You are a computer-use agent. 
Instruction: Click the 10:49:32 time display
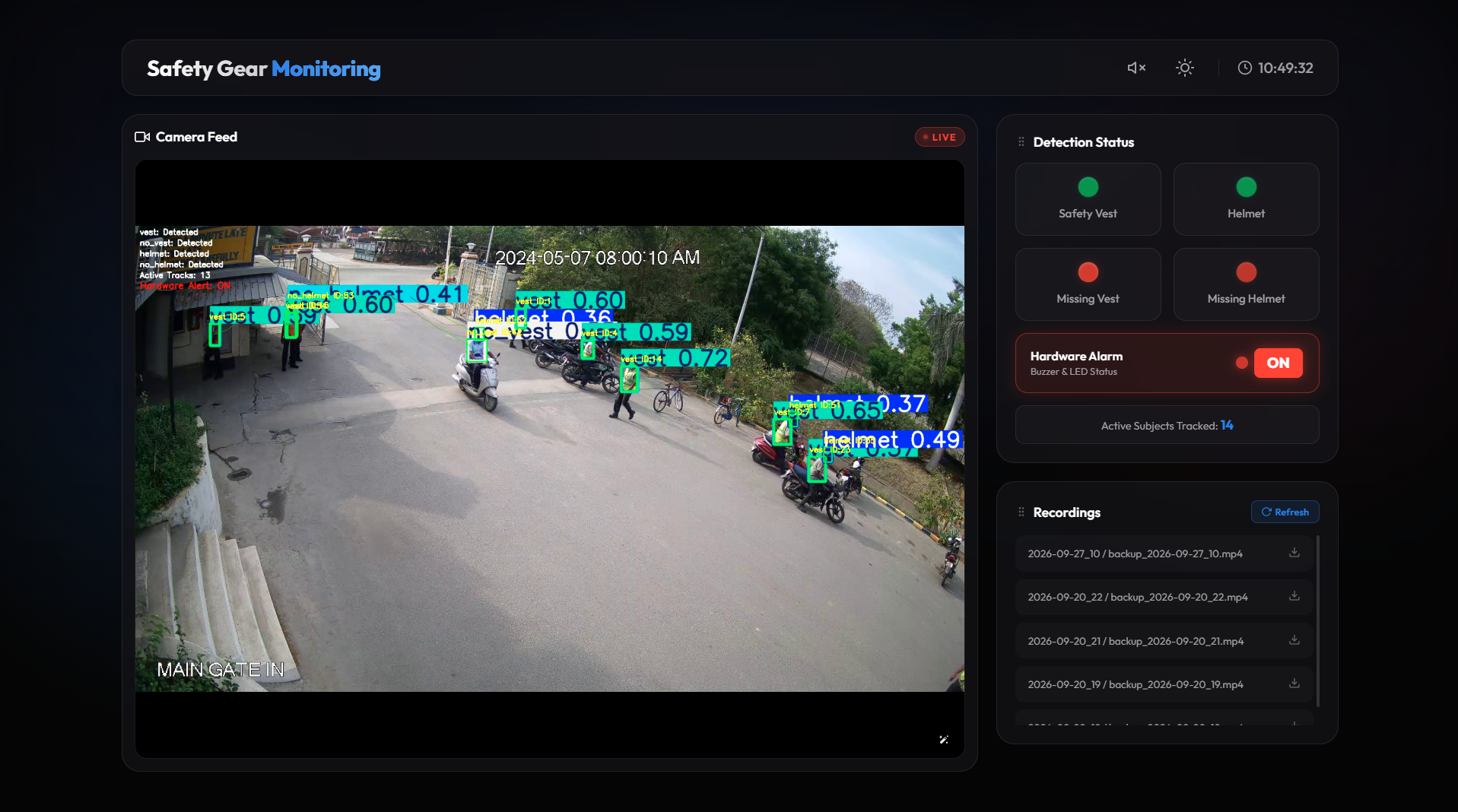pyautogui.click(x=1285, y=68)
